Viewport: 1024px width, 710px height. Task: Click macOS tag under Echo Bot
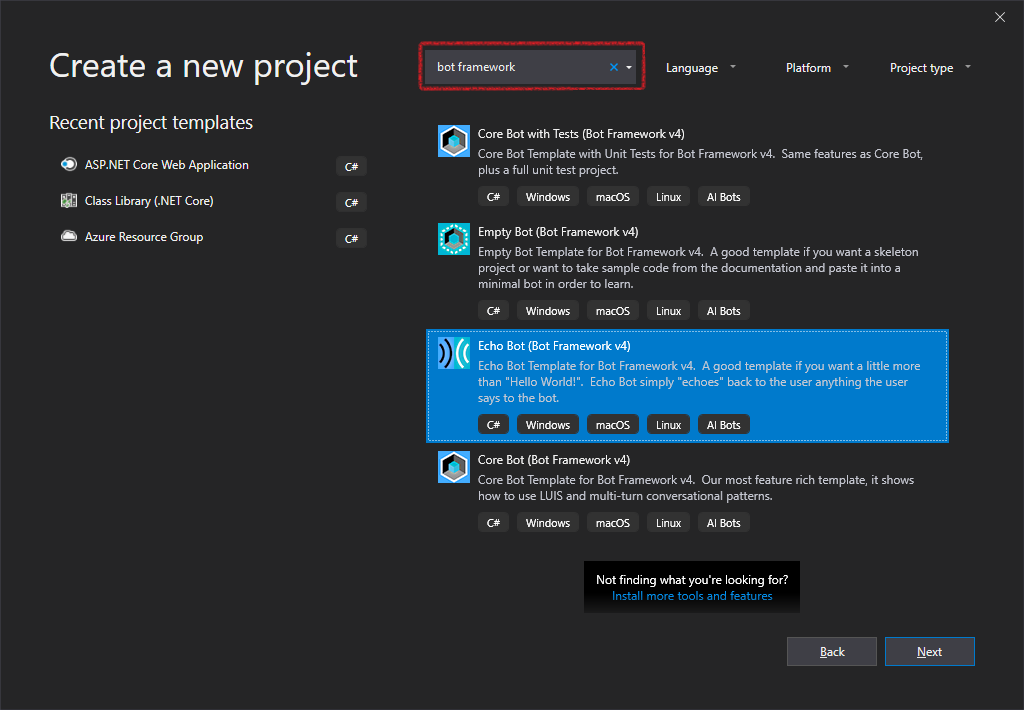613,425
